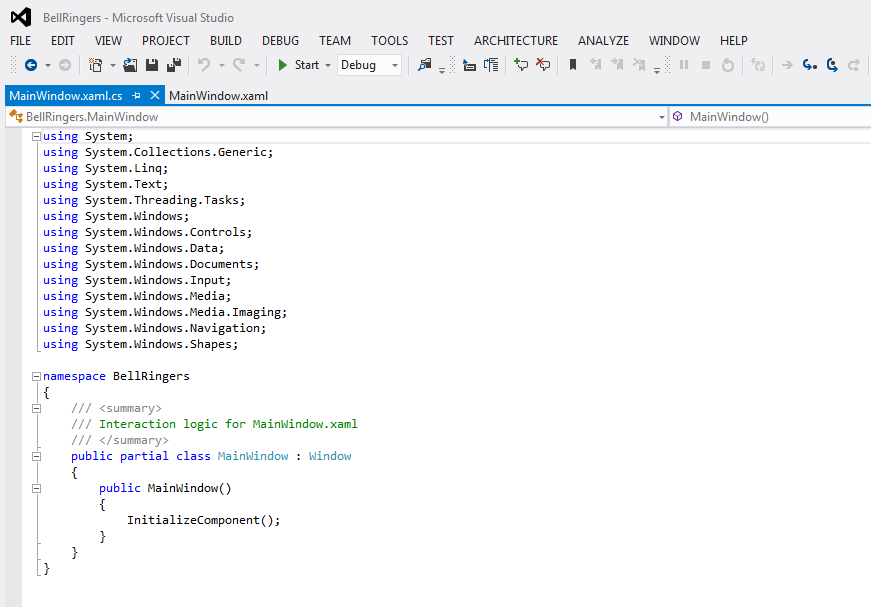The height and width of the screenshot is (607, 871).
Task: Open the ARCHITECTURE menu
Action: click(x=515, y=41)
